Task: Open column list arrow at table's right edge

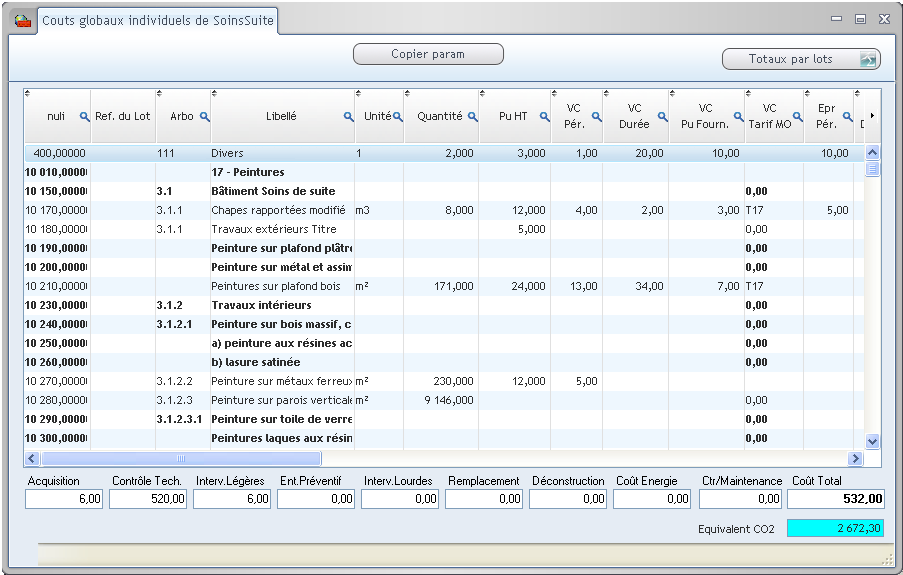Action: point(871,116)
